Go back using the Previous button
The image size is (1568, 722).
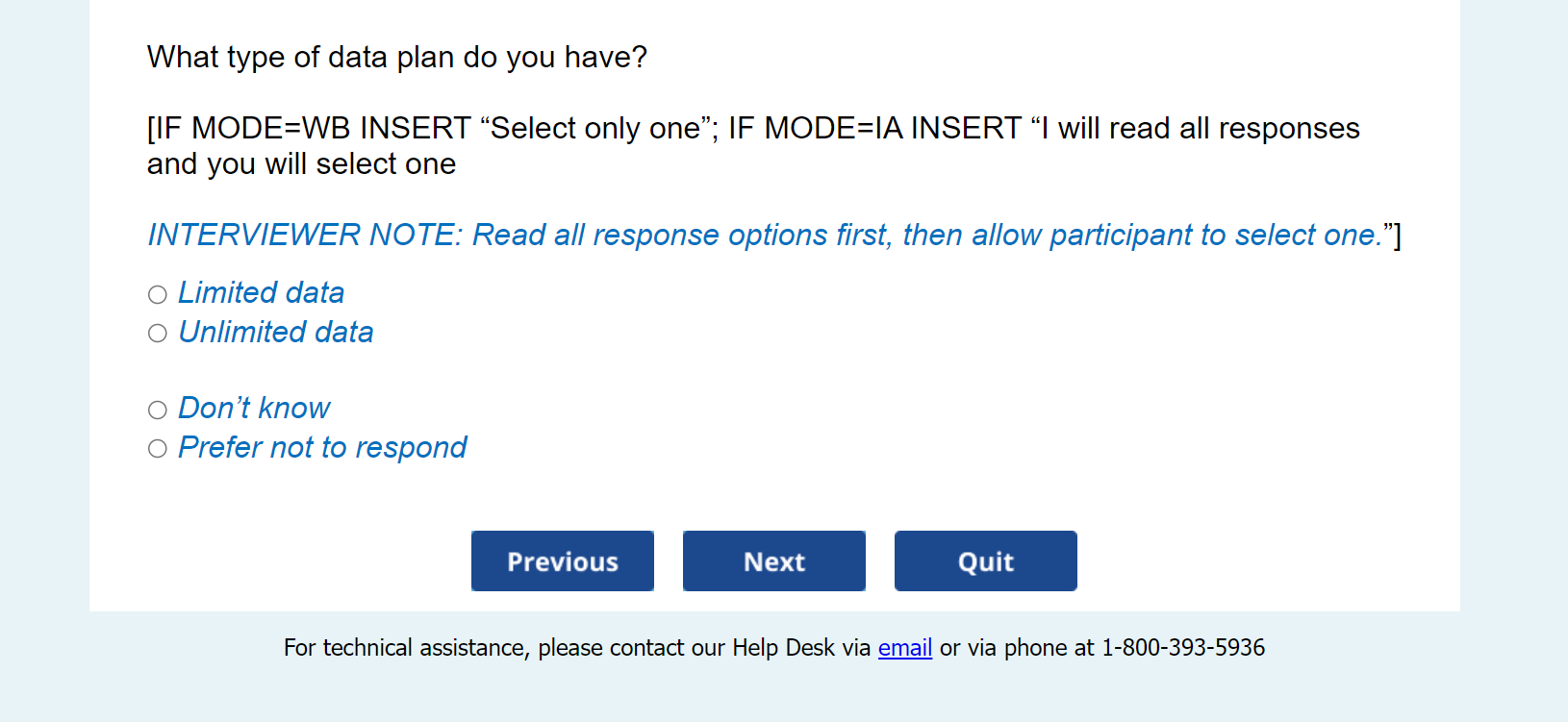pos(563,561)
